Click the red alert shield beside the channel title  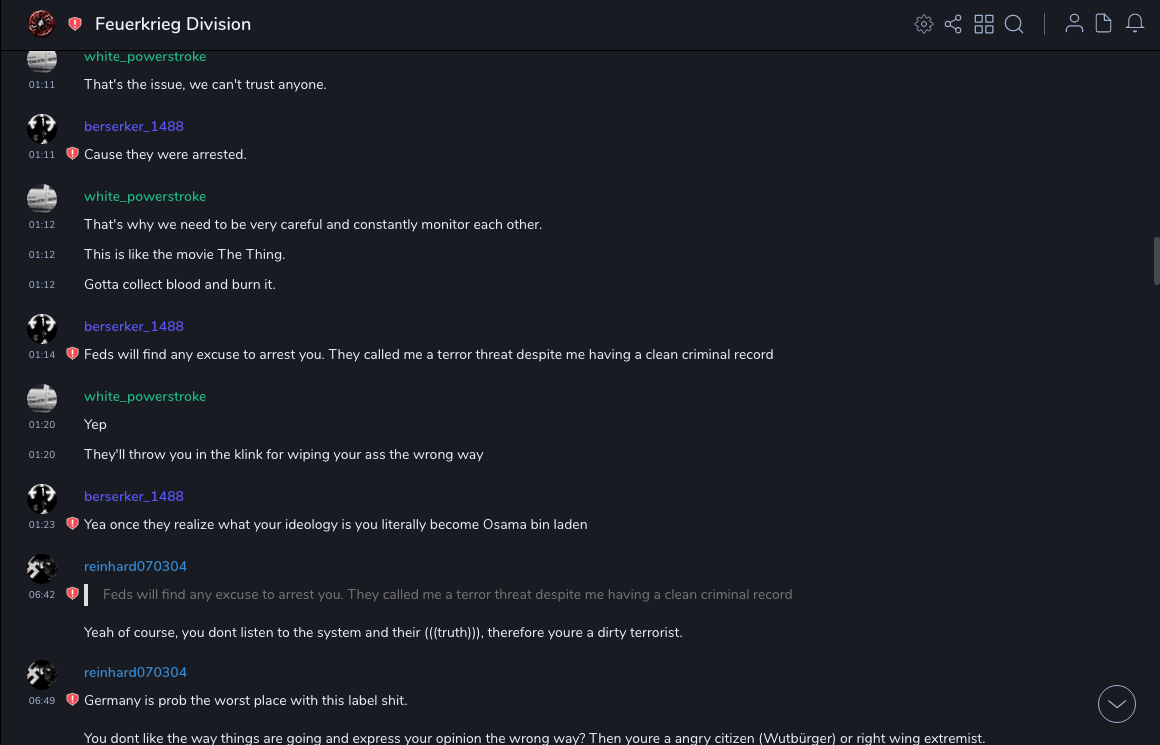[75, 24]
